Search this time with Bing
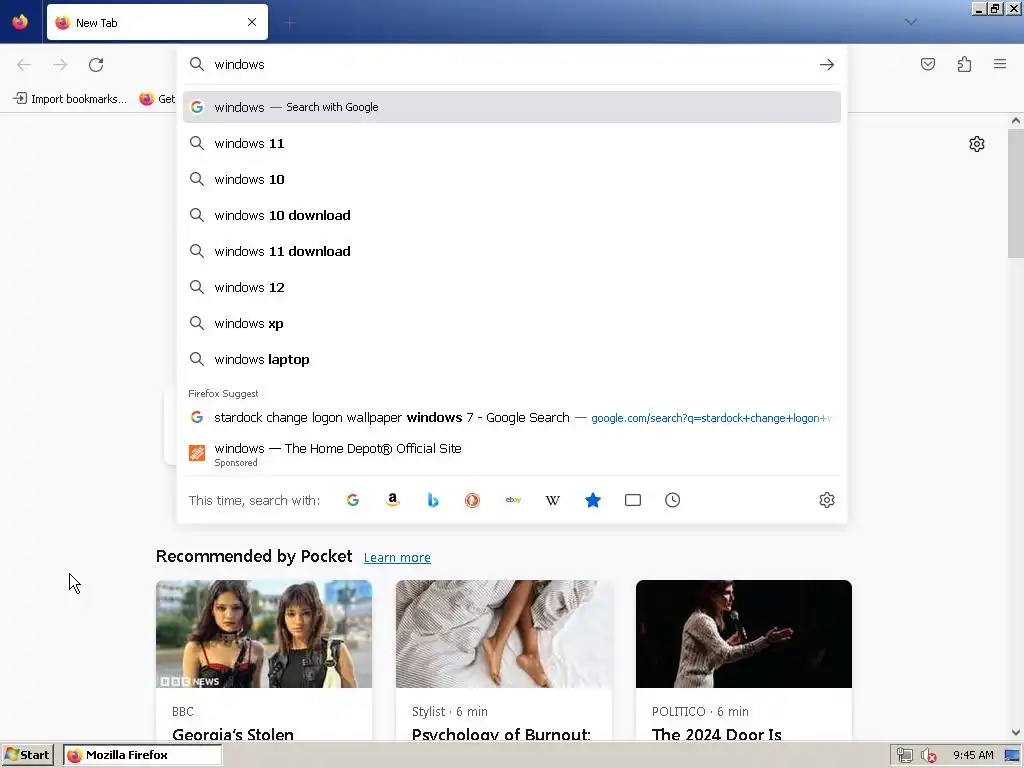Viewport: 1024px width, 768px height. tap(432, 500)
